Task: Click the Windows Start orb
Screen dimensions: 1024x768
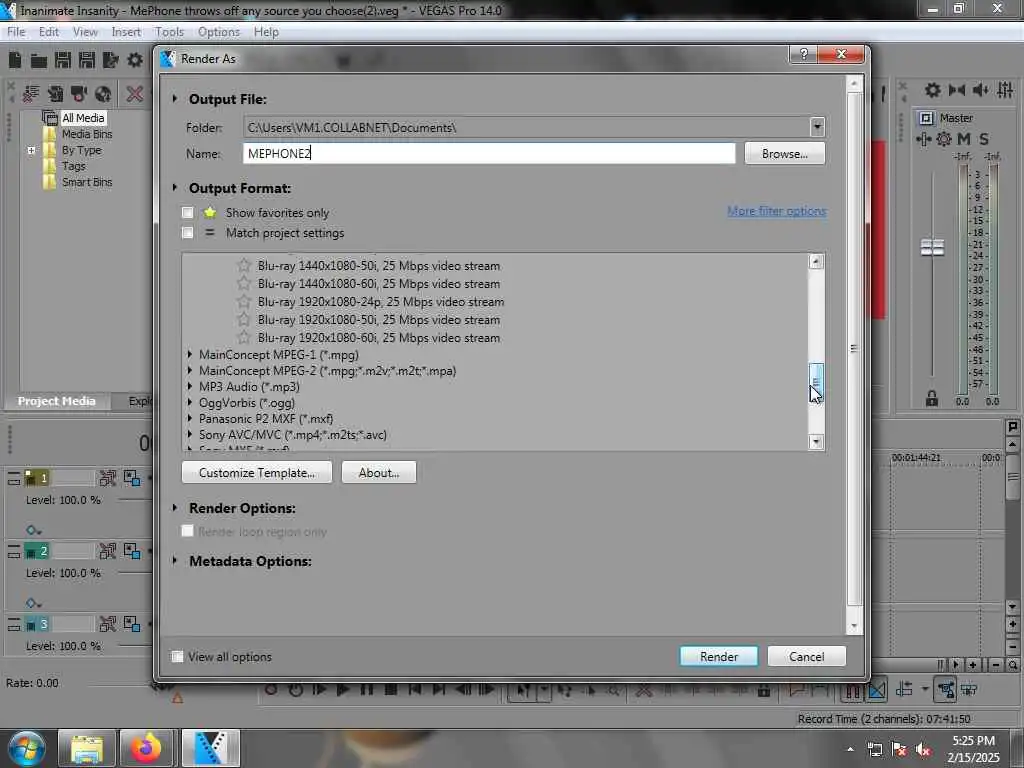Action: [26, 748]
